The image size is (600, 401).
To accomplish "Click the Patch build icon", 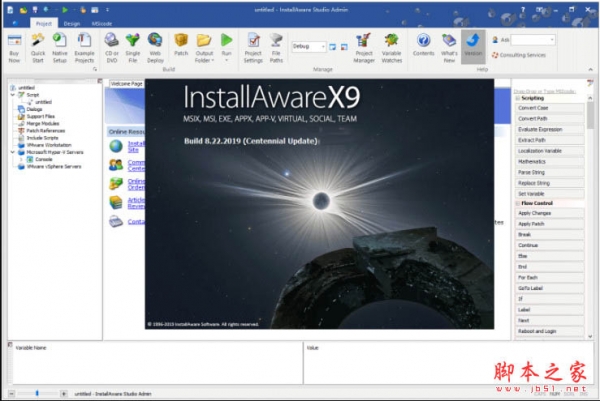I will coord(181,45).
